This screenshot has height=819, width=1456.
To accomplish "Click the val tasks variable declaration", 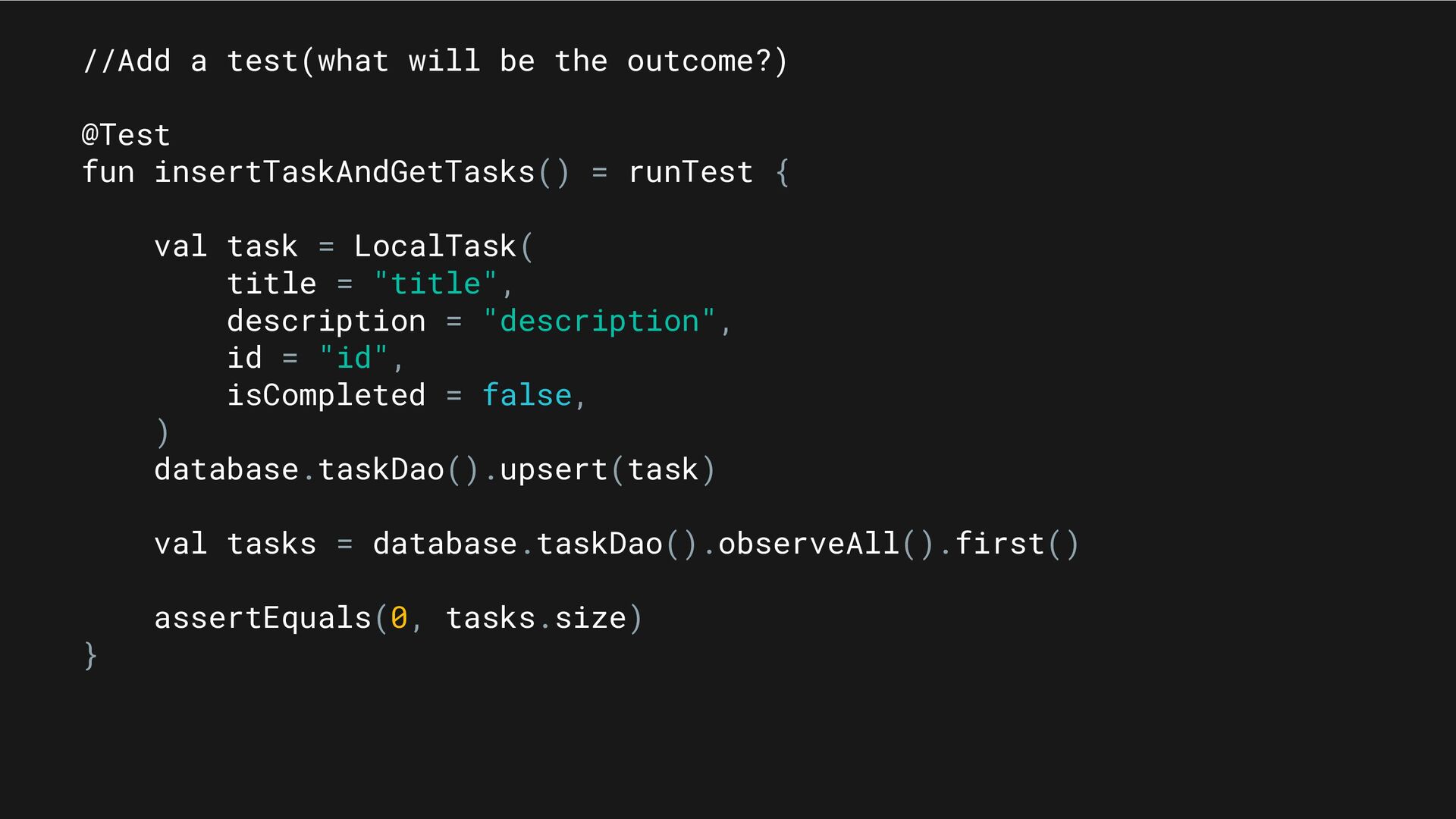I will (x=235, y=544).
